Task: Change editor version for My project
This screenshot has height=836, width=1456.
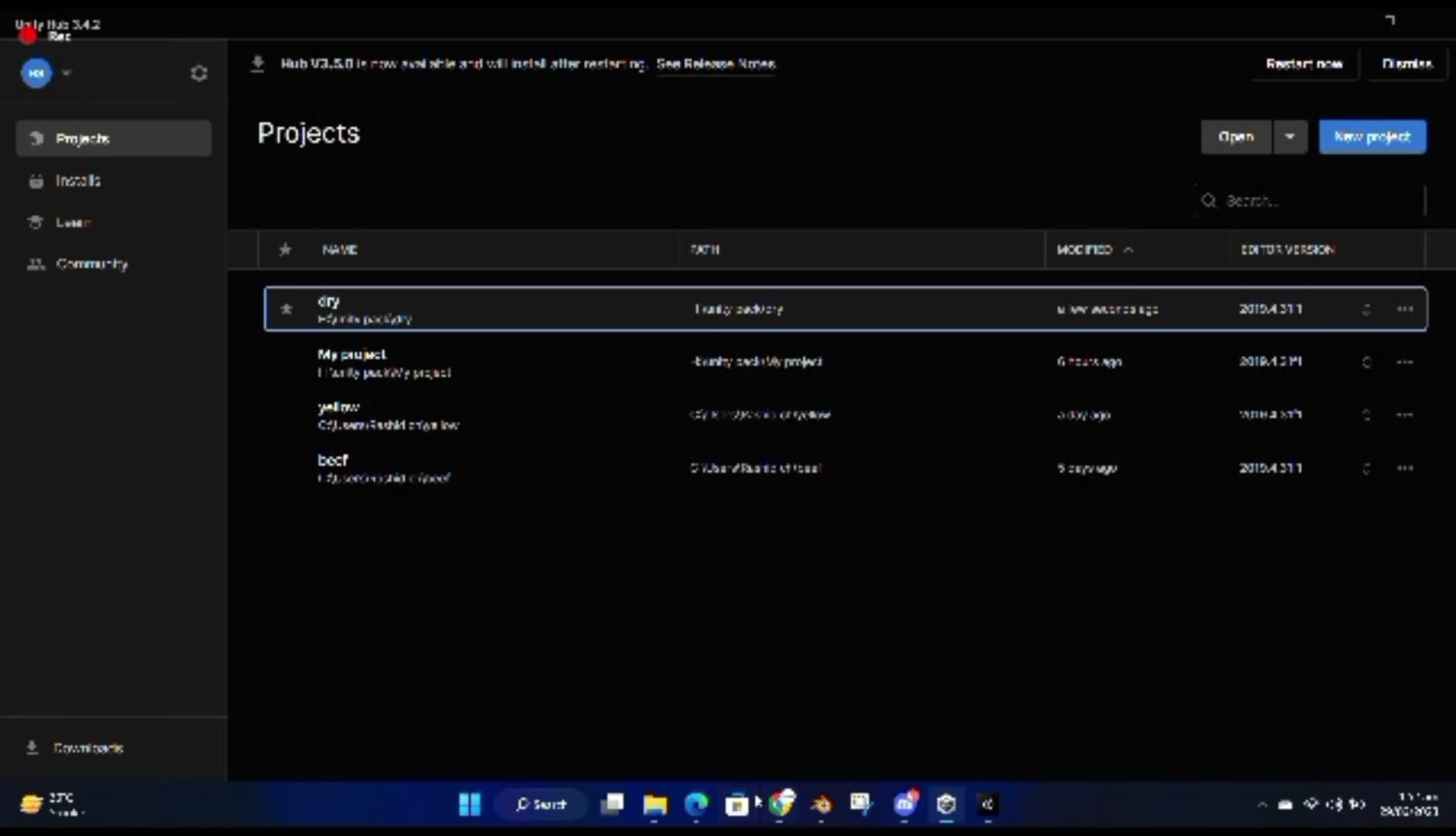Action: point(1366,362)
